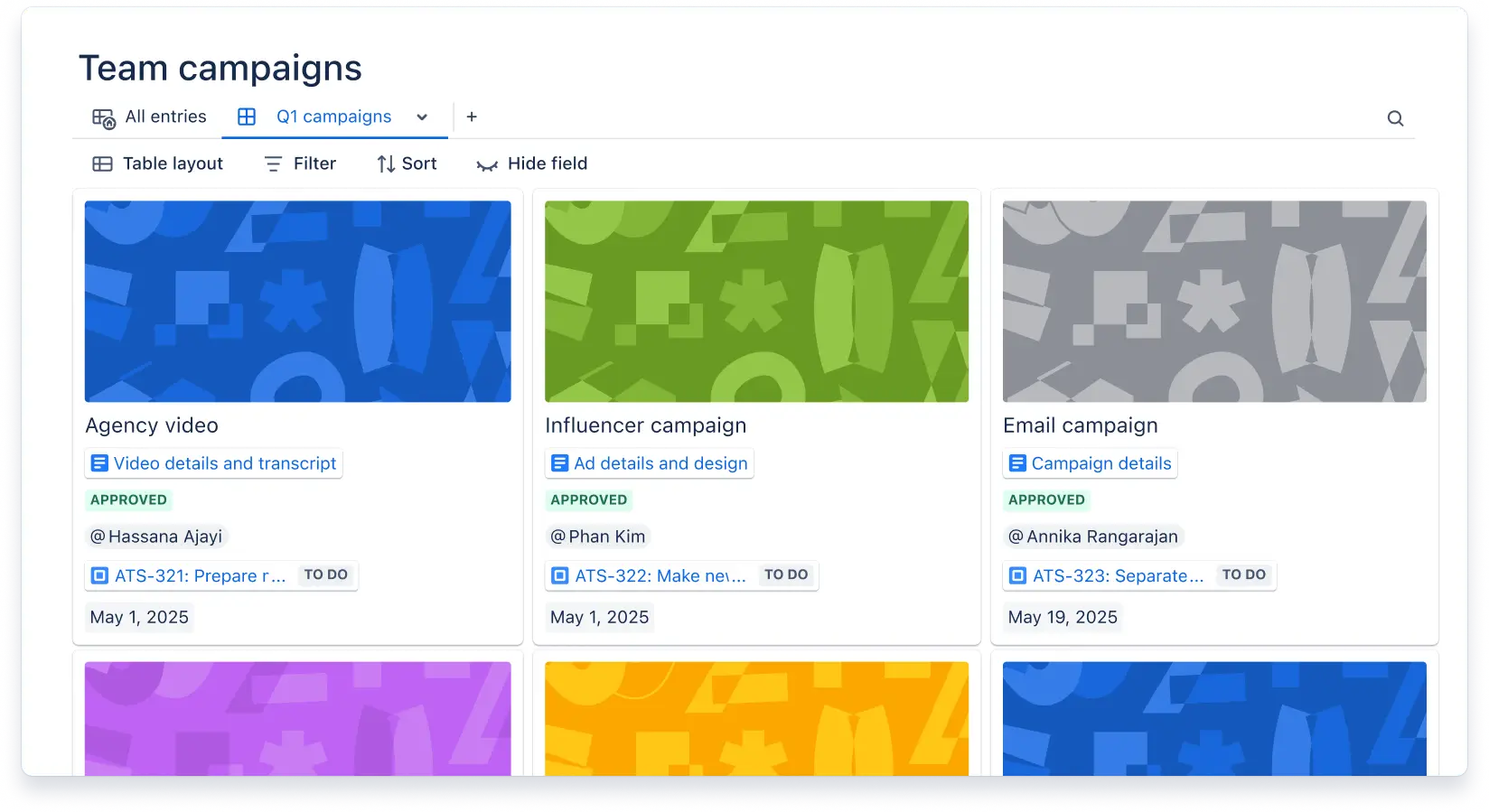Click the Influencer campaign title

click(646, 425)
